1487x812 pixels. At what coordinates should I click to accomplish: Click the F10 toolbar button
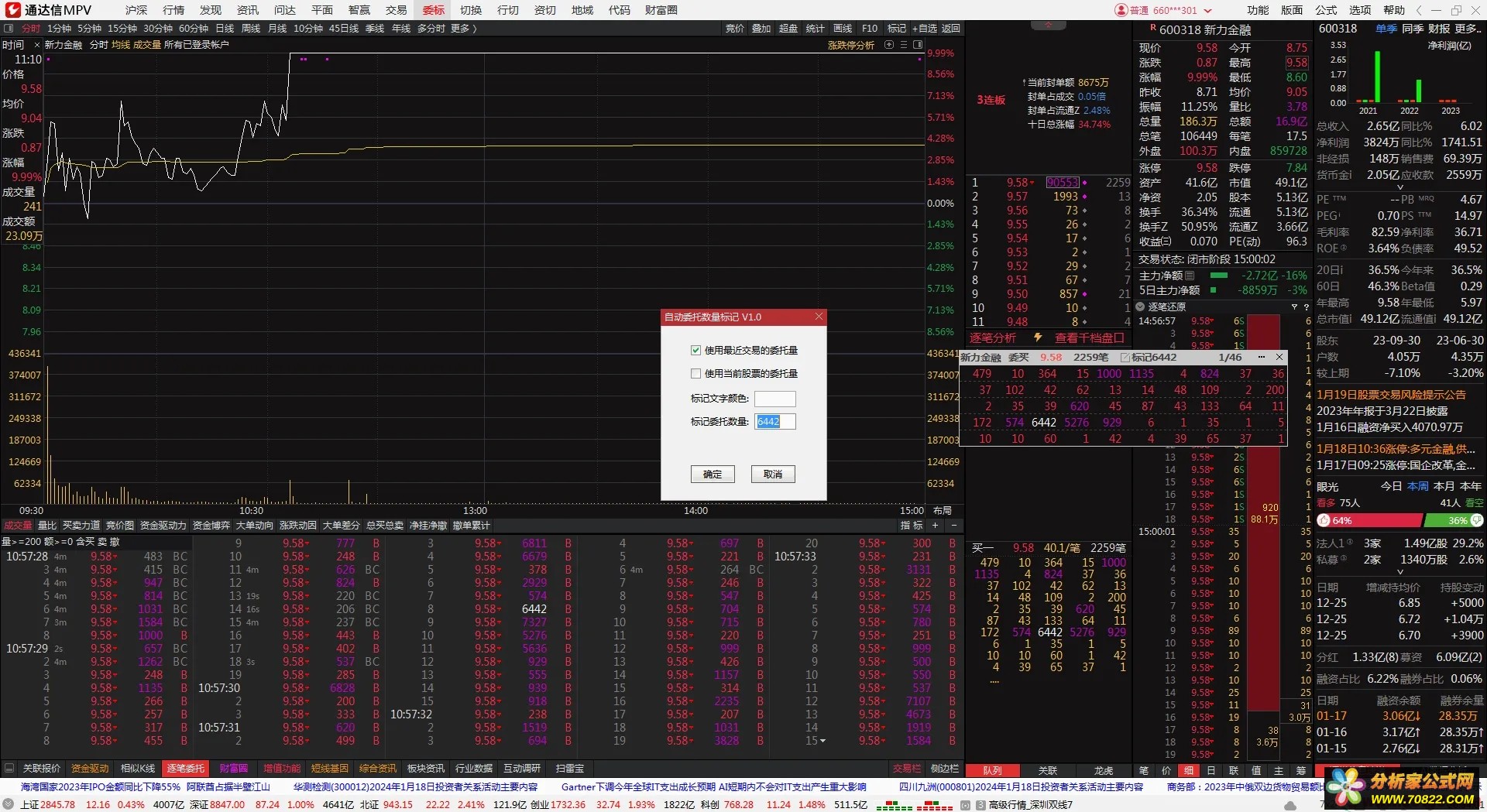click(x=870, y=29)
